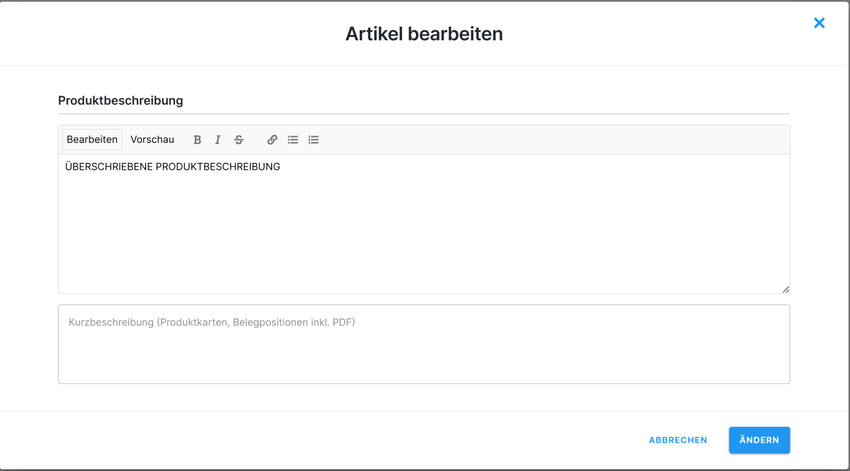This screenshot has height=471, width=850.
Task: Confirm changes with the ÄNDERN button
Action: tap(759, 440)
